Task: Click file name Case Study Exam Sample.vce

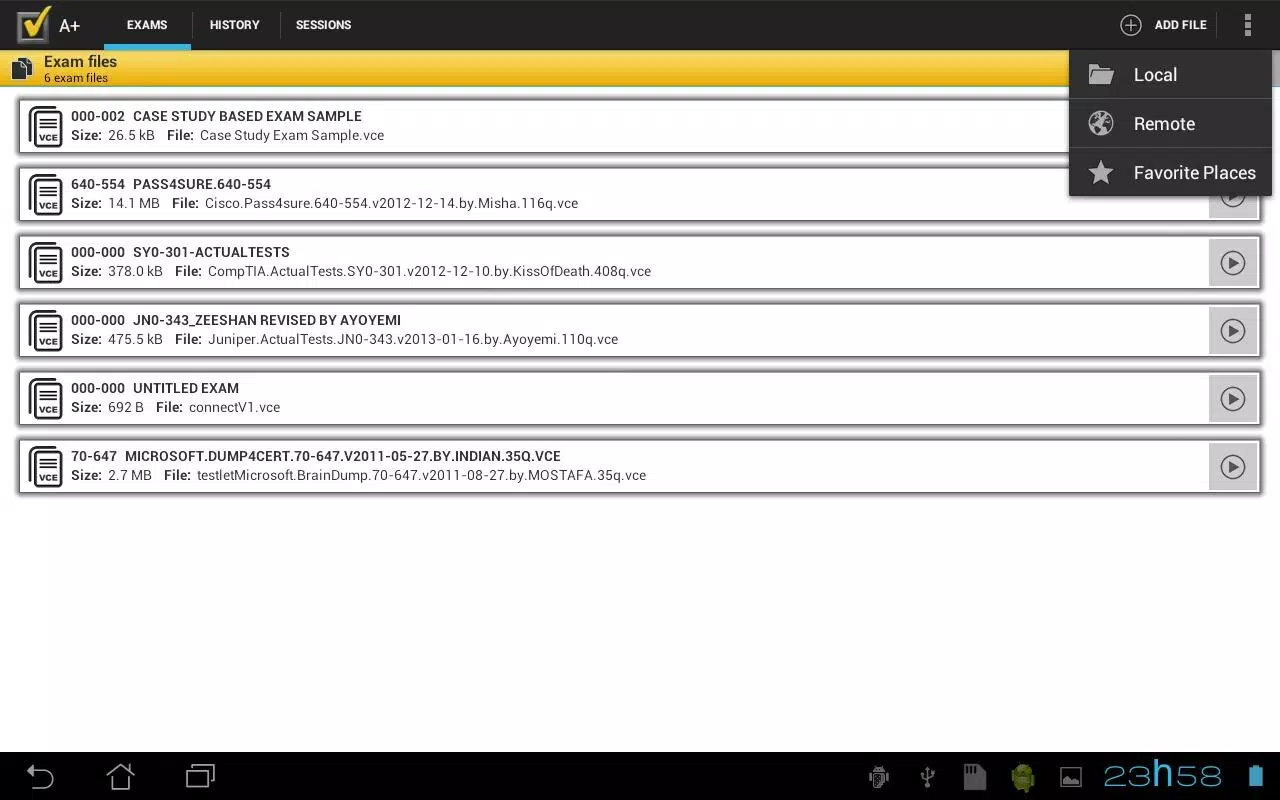Action: pos(292,135)
